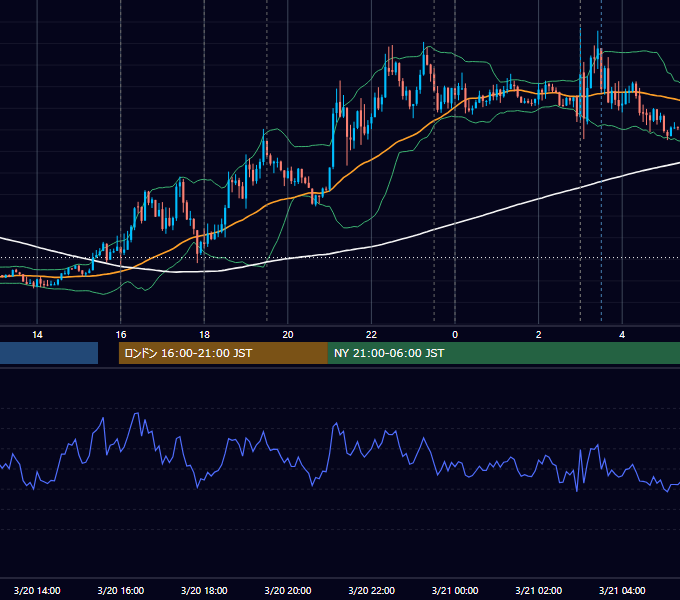
Task: Click the hour label 0 on price chart axis
Action: 455,335
